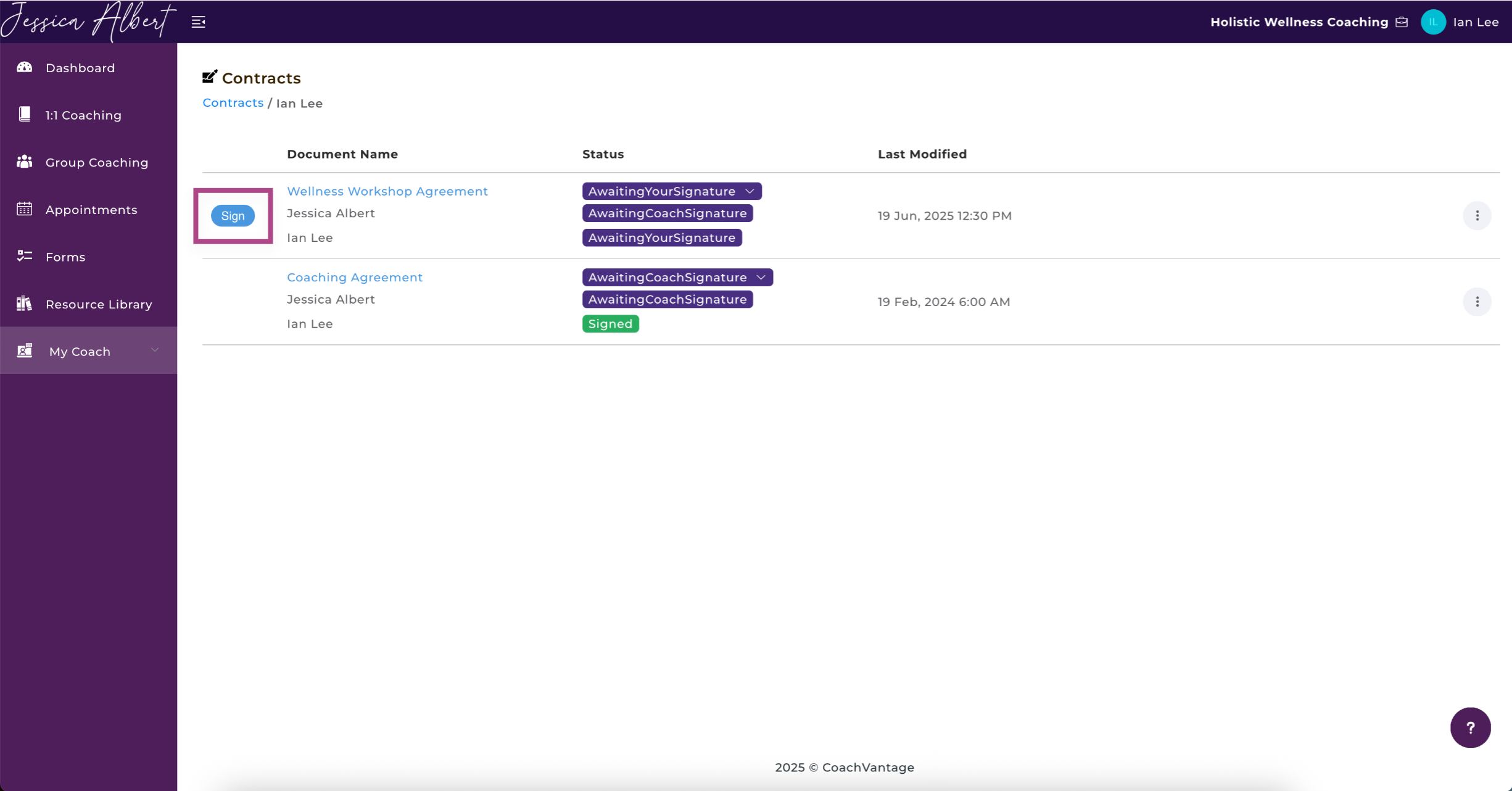Expand the My Coach menu chevron
Viewport: 1512px width, 791px height.
tap(155, 350)
